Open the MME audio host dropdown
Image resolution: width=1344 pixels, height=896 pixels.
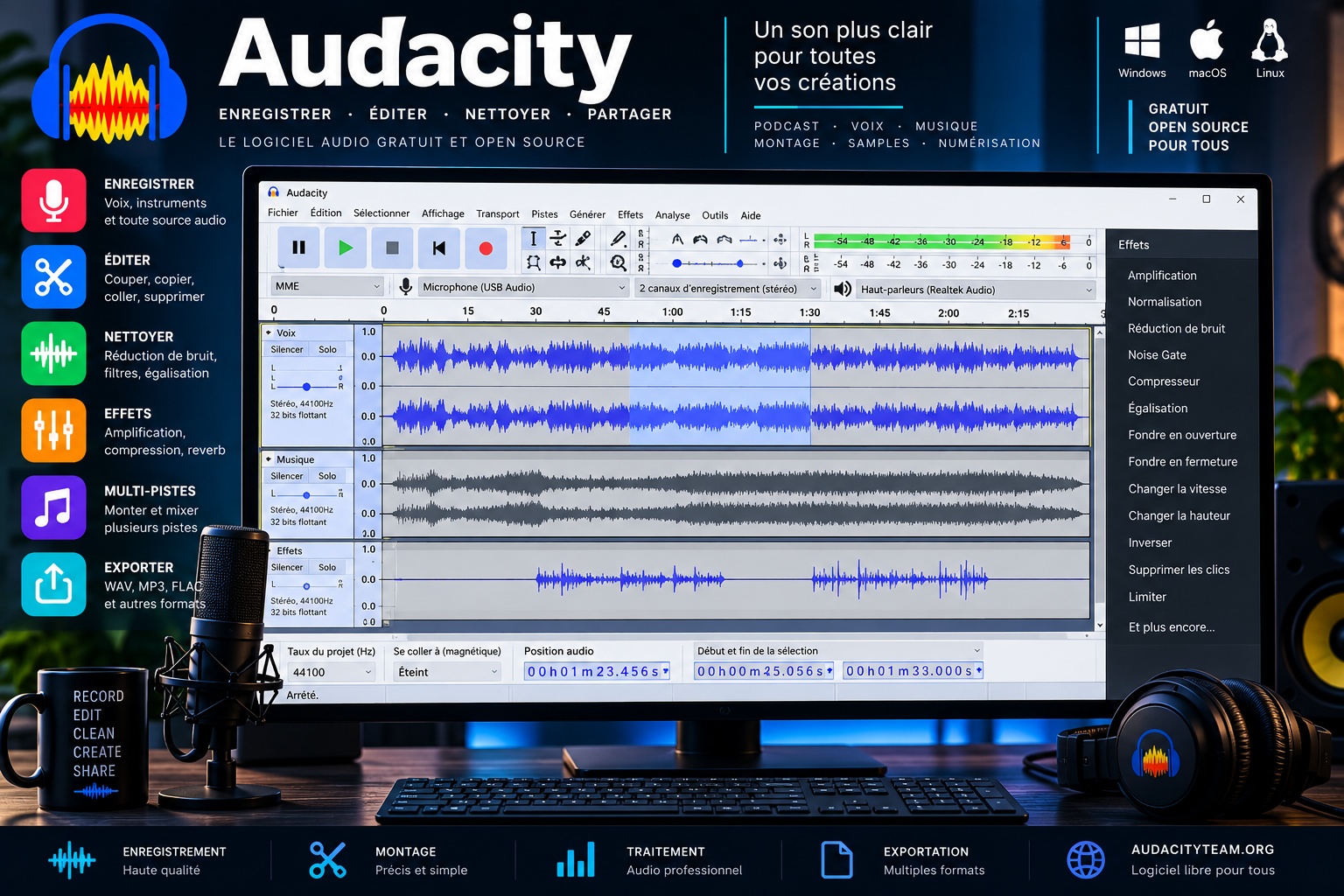click(x=326, y=286)
